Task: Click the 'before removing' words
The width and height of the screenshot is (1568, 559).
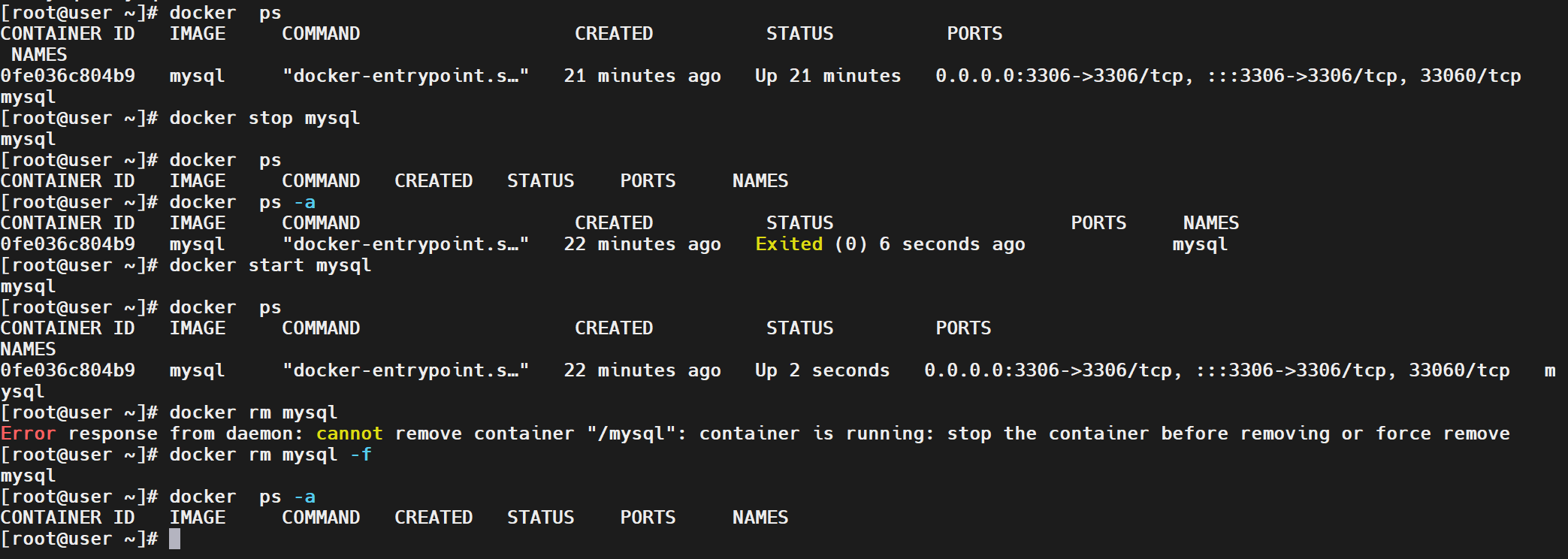Action: tap(1245, 434)
